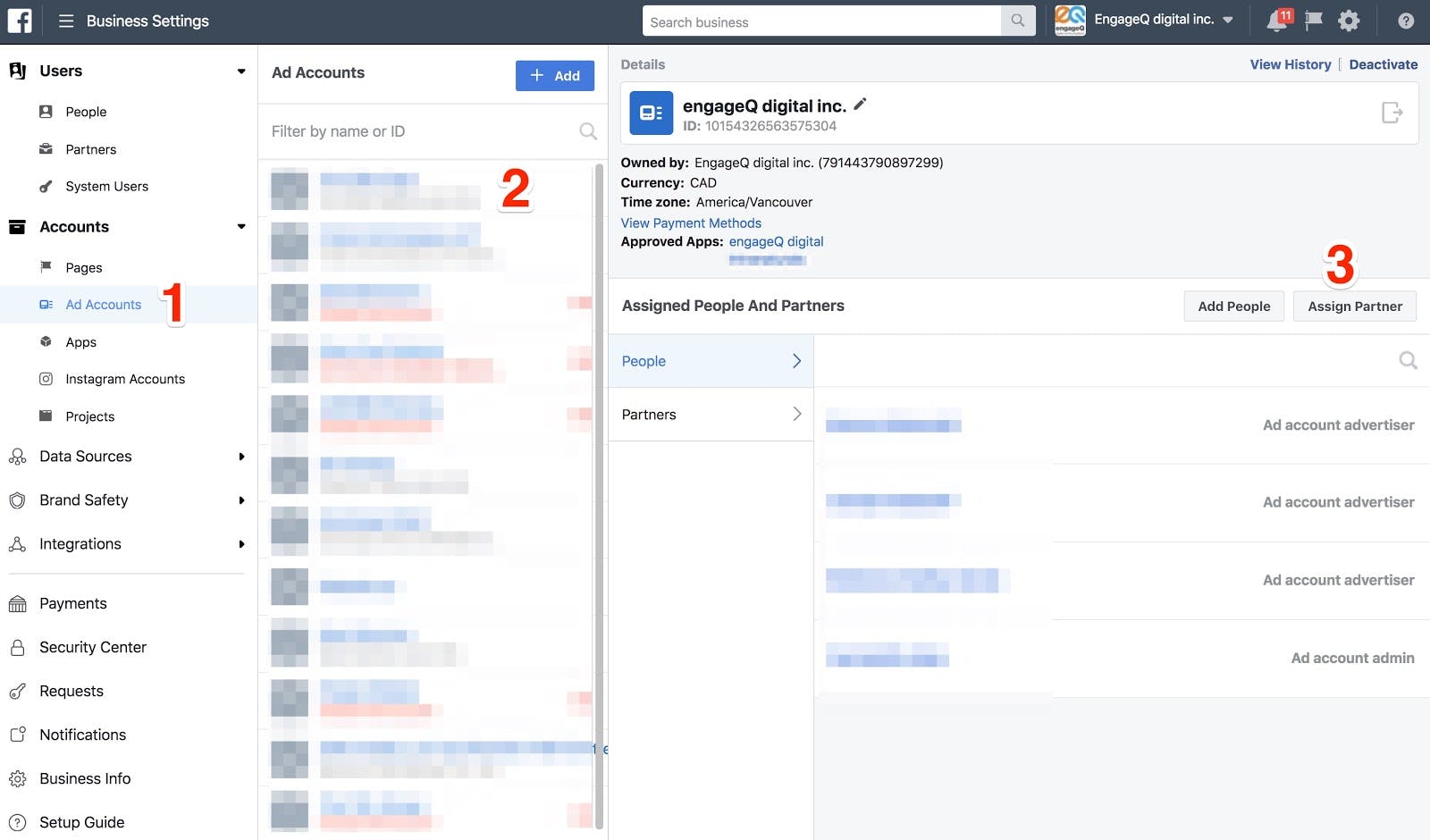Open Setup Guide in the sidebar

(x=82, y=822)
